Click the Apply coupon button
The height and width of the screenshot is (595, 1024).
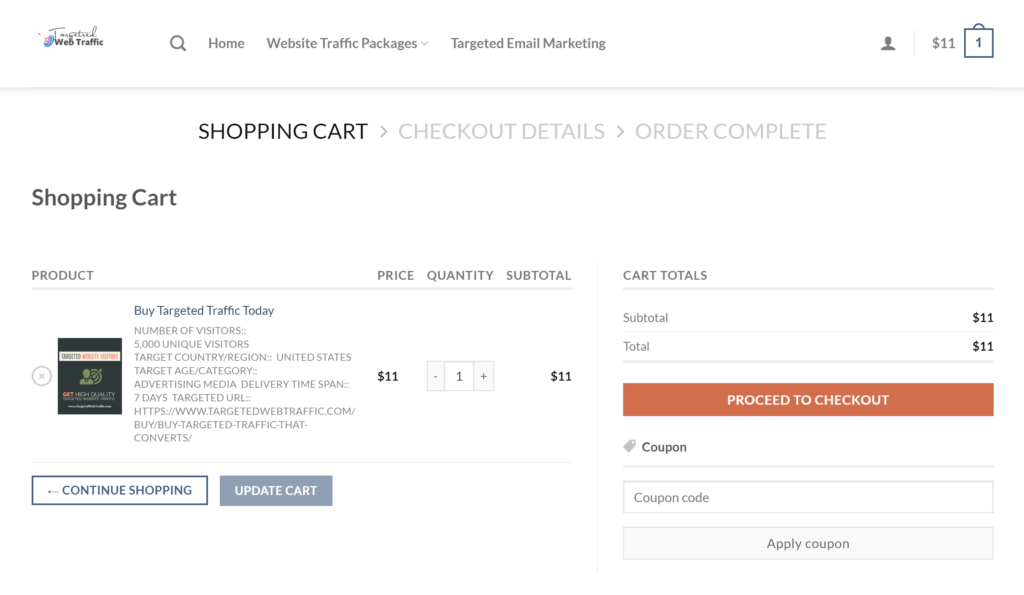pyautogui.click(x=808, y=543)
